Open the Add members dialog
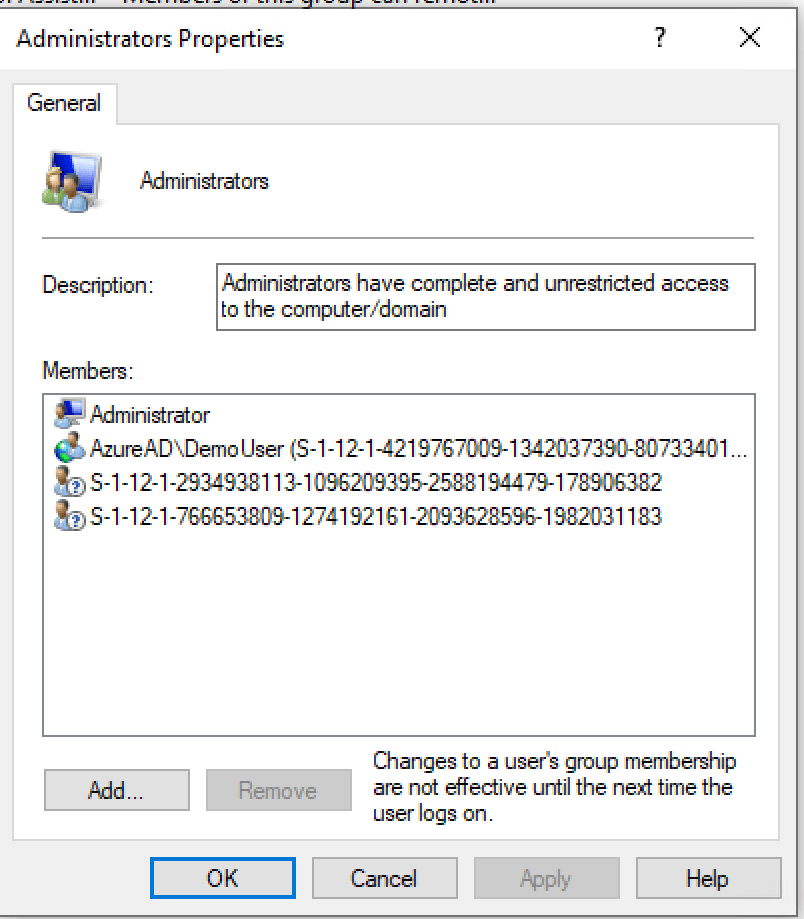Viewport: 804px width, 919px height. (116, 790)
